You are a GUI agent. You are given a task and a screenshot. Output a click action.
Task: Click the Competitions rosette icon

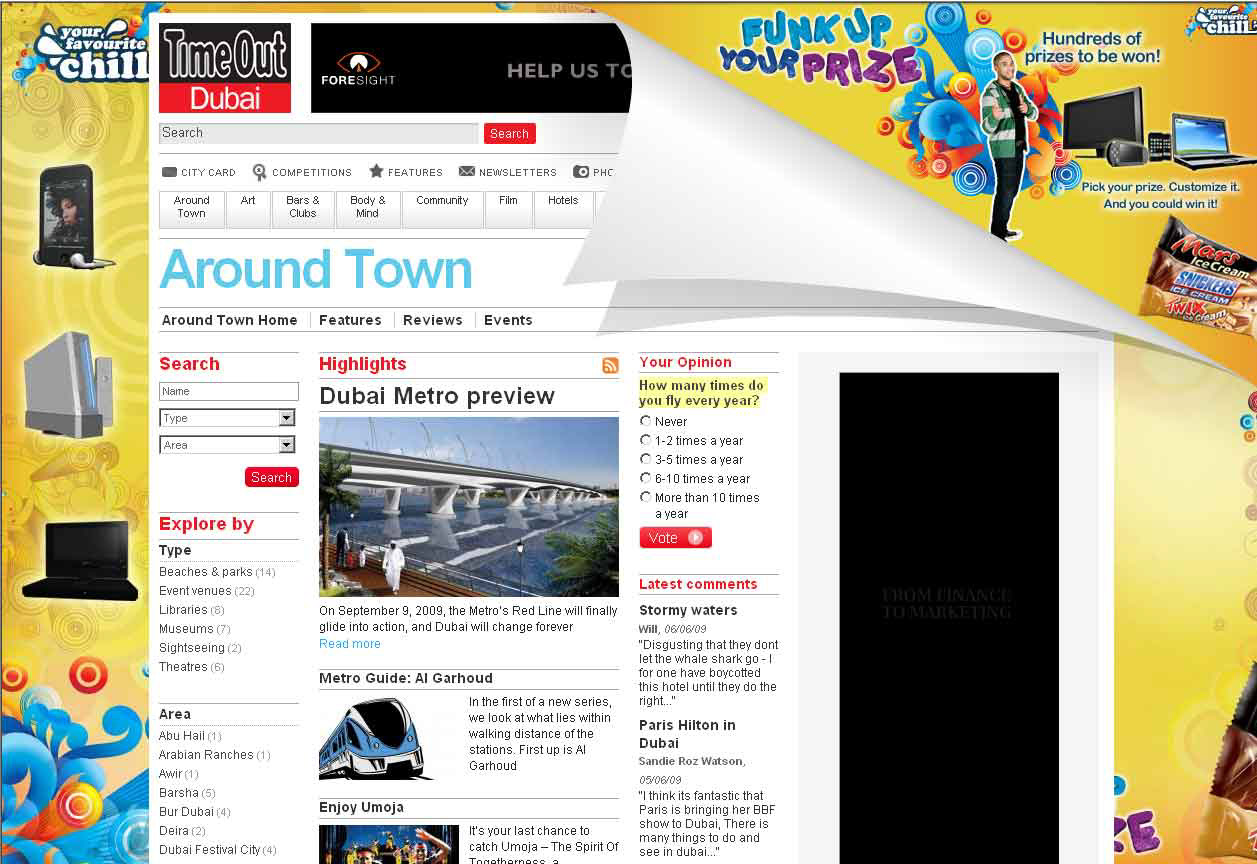[x=260, y=172]
